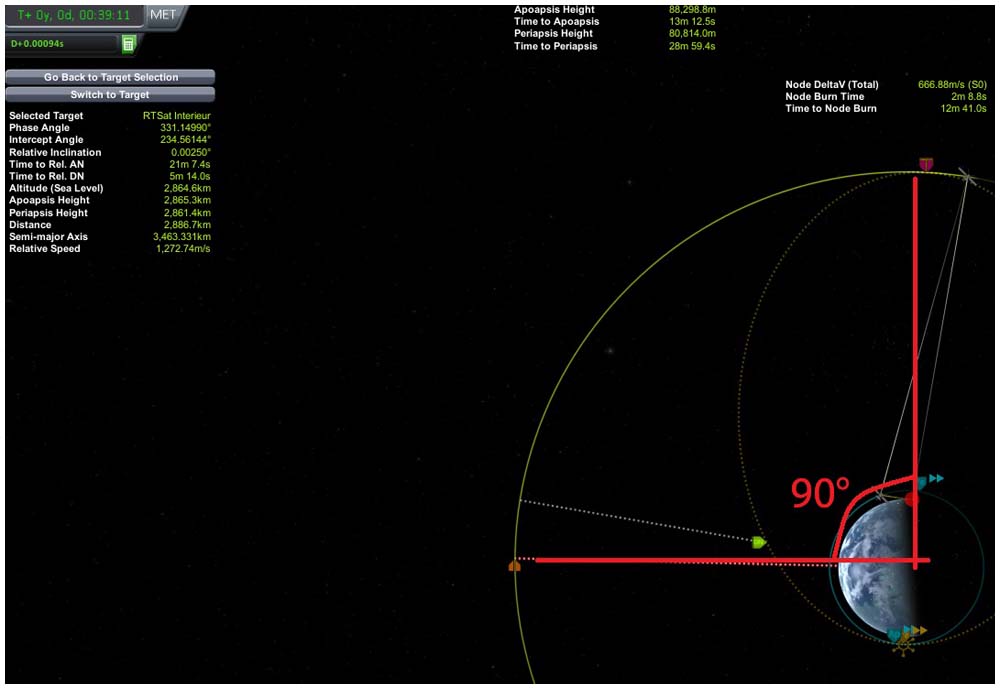Click Phase Angle value 331.14990°
The width and height of the screenshot is (1000, 689).
185,128
